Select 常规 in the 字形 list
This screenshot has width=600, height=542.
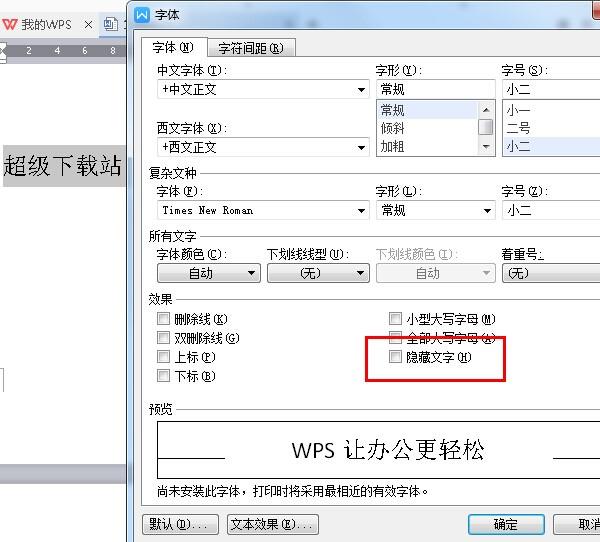(x=428, y=110)
